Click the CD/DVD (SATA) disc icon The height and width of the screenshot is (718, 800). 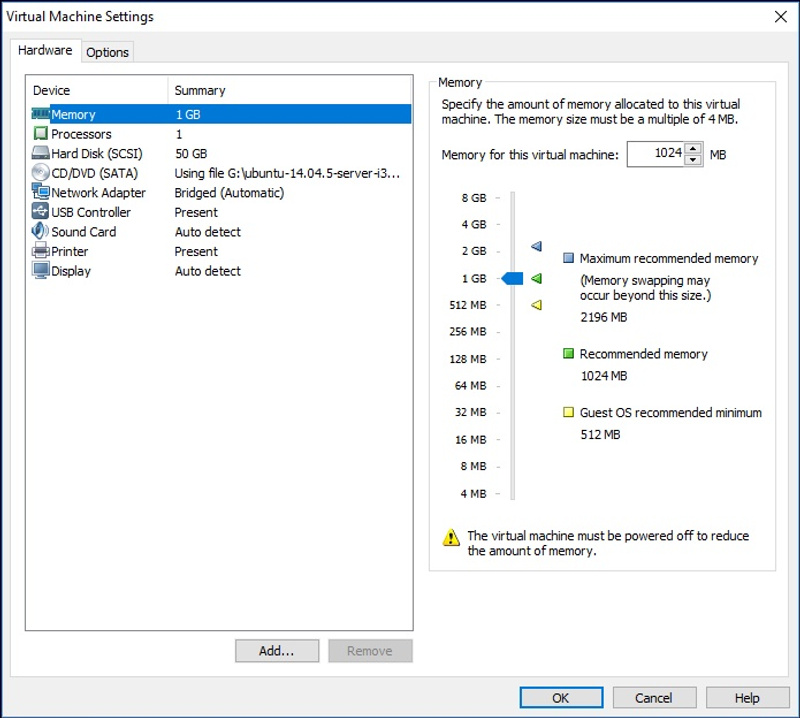click(41, 173)
